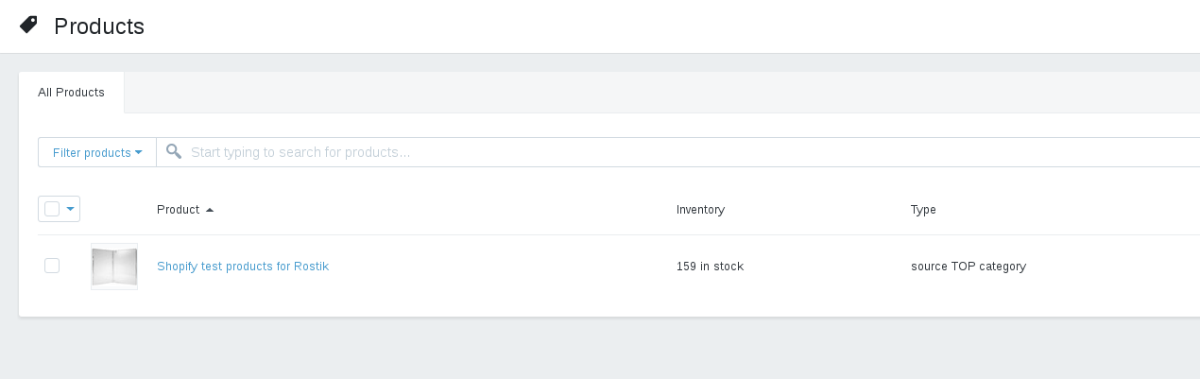Click the empty area beside All Products tab

[x=660, y=92]
